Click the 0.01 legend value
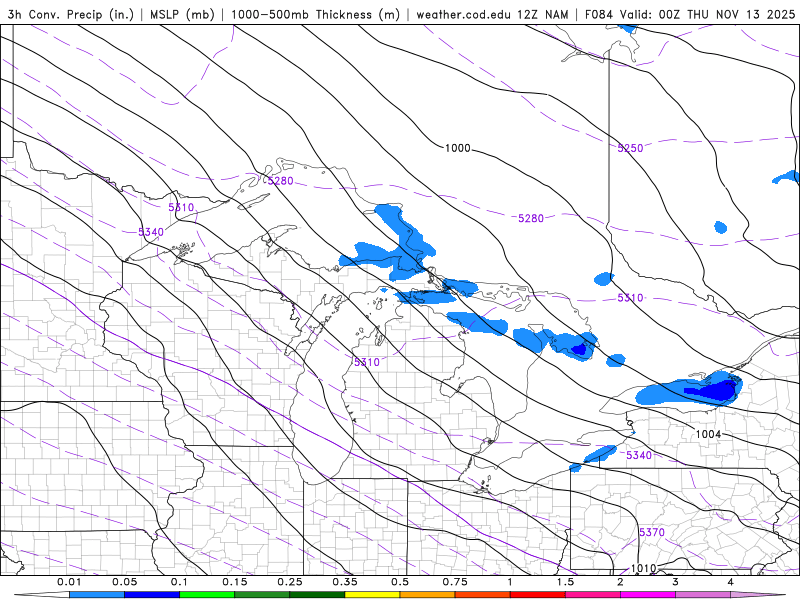 [x=69, y=582]
